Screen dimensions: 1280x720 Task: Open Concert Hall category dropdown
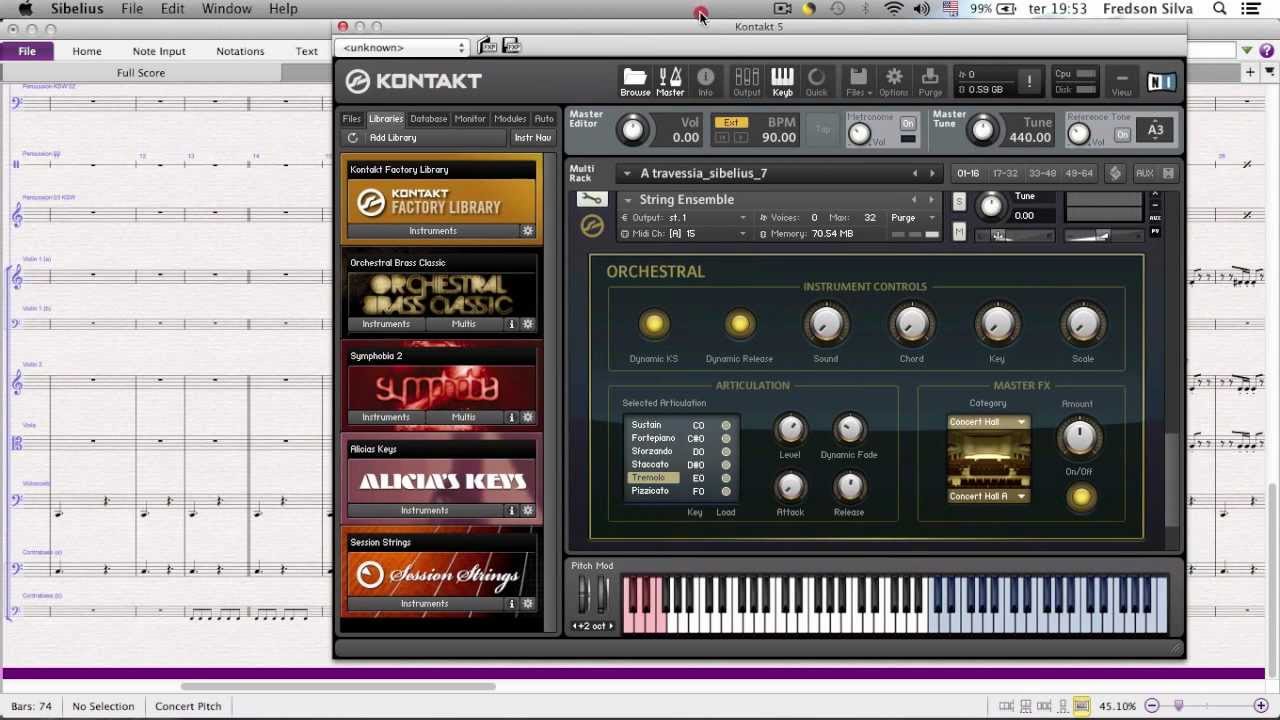(988, 422)
